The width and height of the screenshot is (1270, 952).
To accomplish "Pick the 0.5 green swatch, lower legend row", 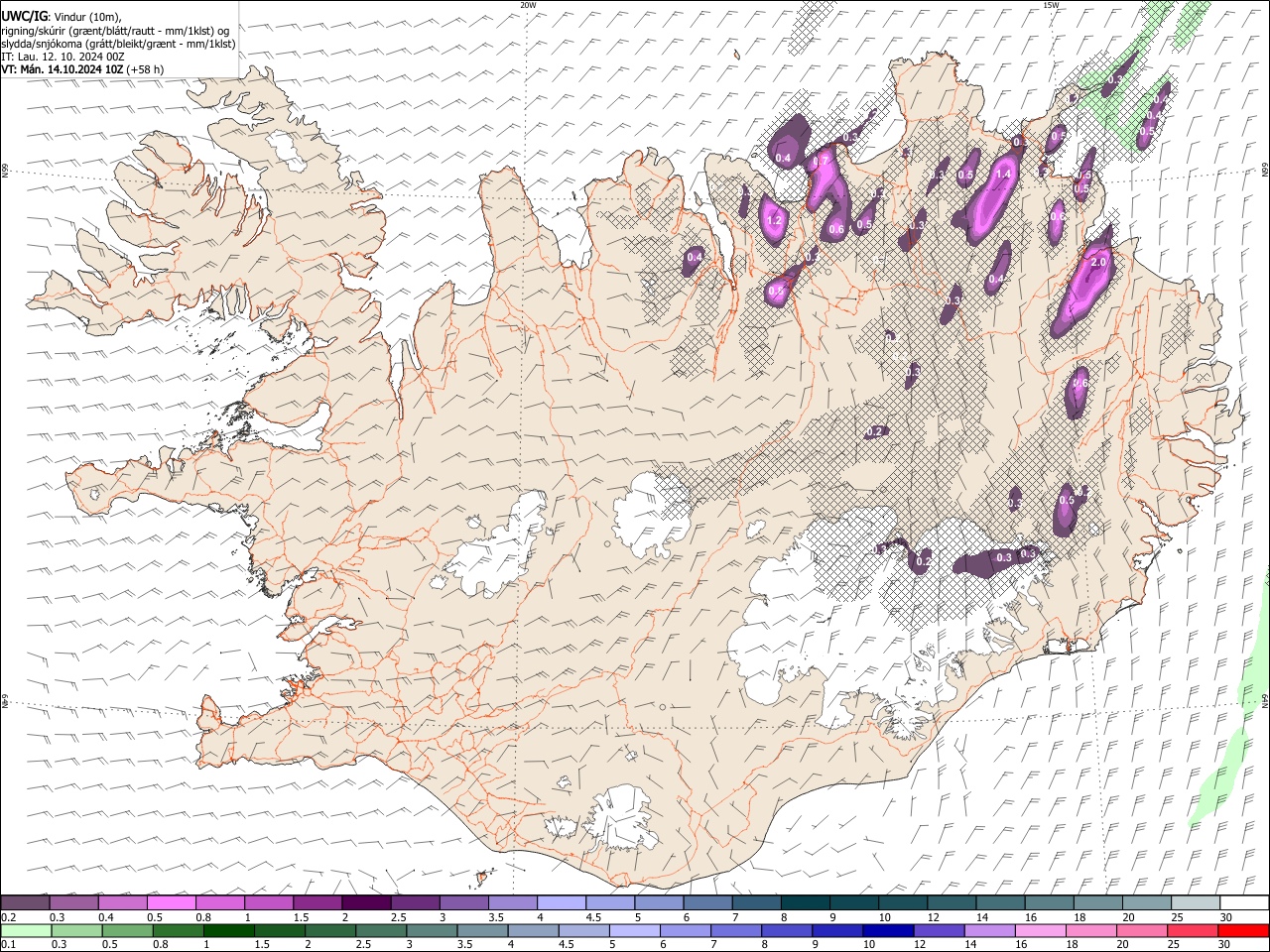I will pos(127,930).
